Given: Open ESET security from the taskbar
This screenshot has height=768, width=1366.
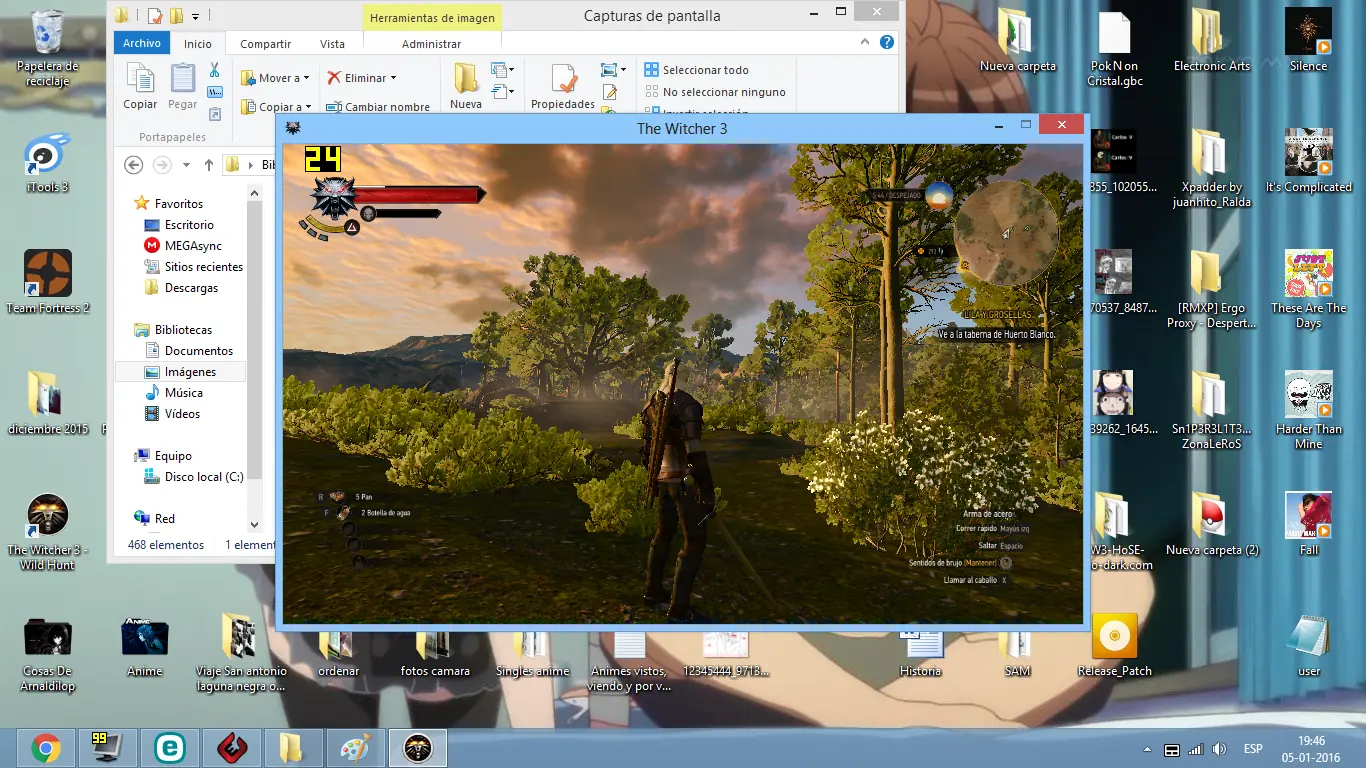Looking at the screenshot, I should (170, 748).
